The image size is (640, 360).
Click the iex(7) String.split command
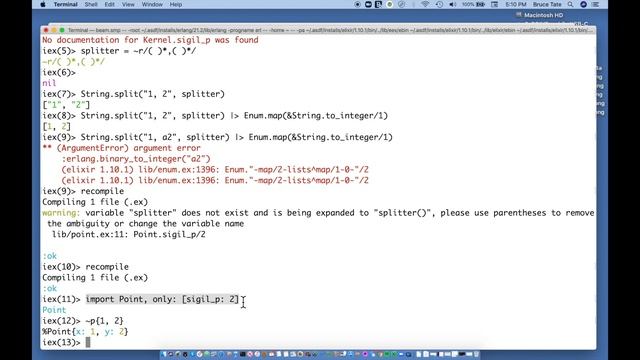click(153, 94)
